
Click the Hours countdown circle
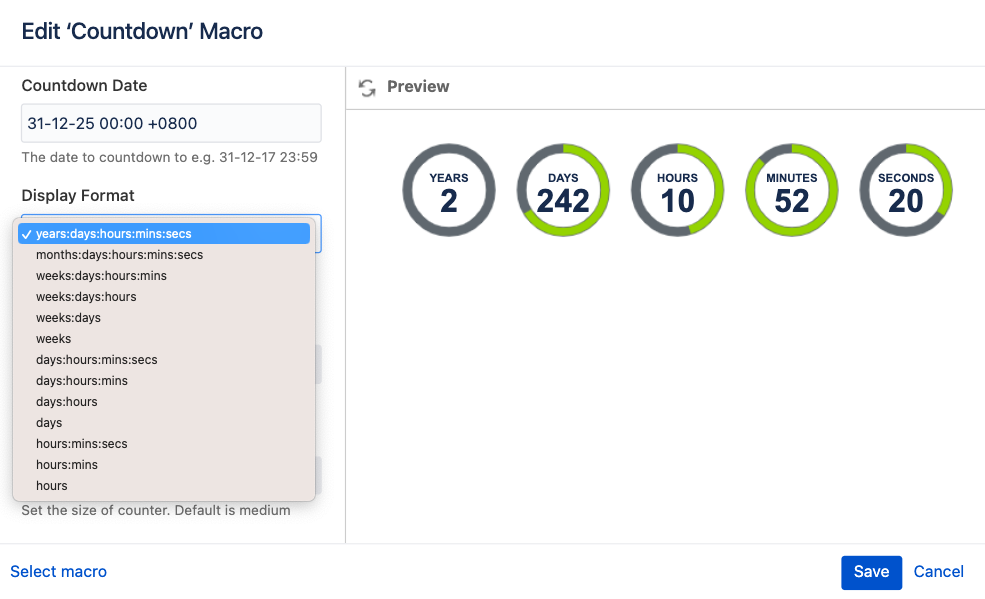pyautogui.click(x=677, y=190)
